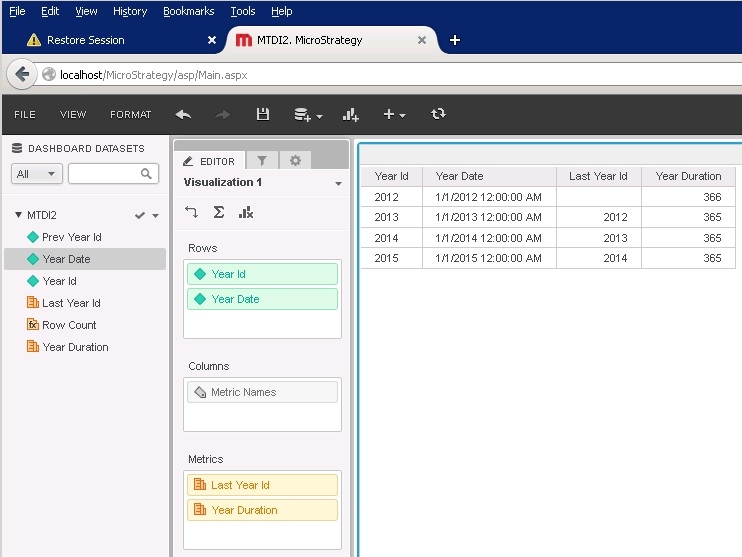The width and height of the screenshot is (742, 557).
Task: Open the Bookmarks browser menu
Action: coord(188,11)
